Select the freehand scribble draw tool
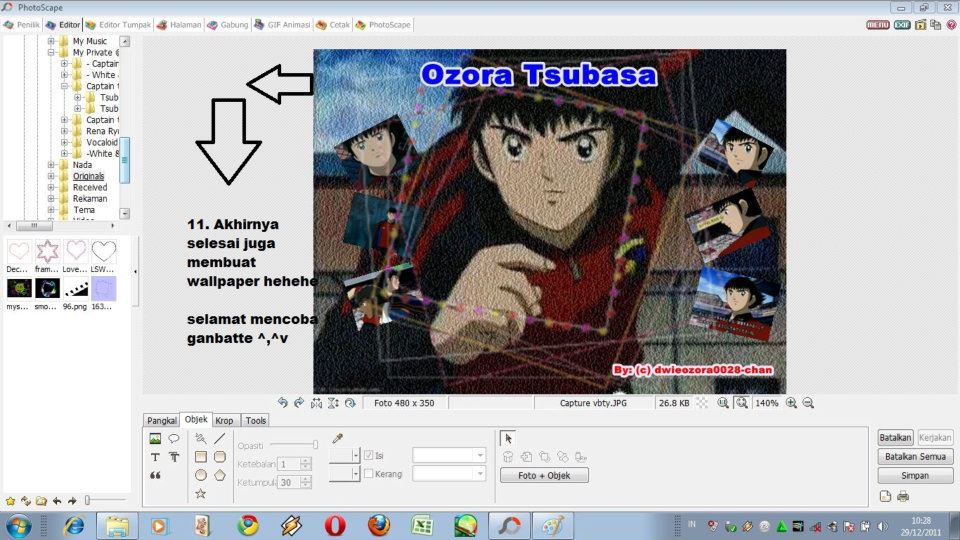960x540 pixels. [200, 438]
